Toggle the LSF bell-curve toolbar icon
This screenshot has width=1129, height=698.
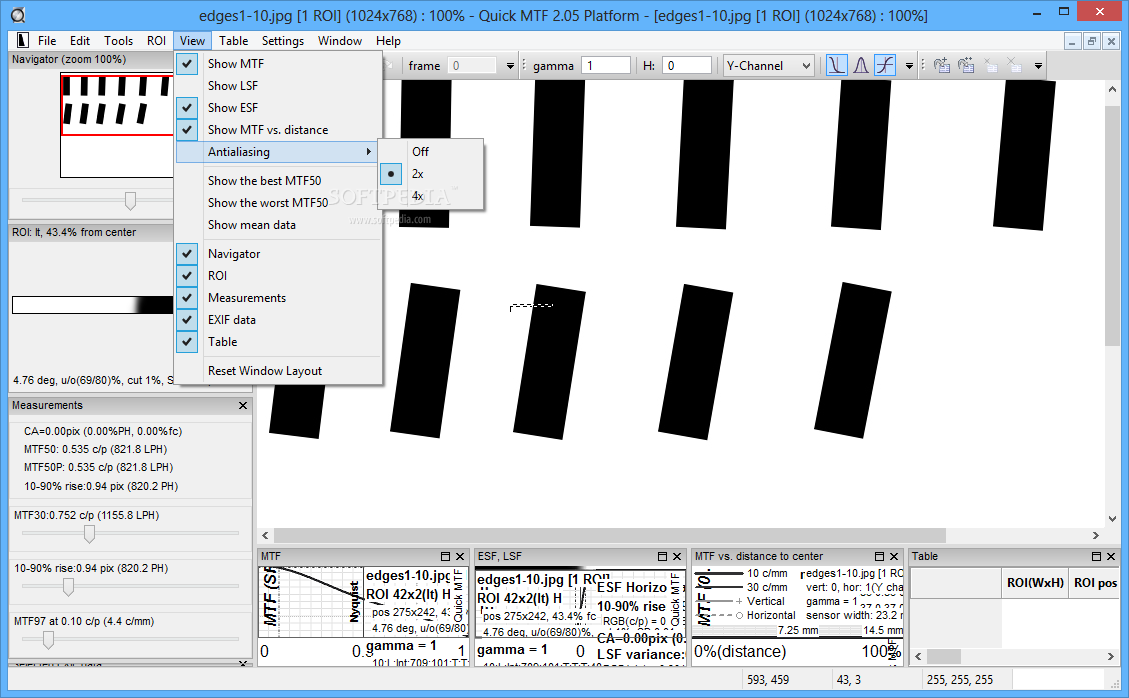click(x=860, y=66)
